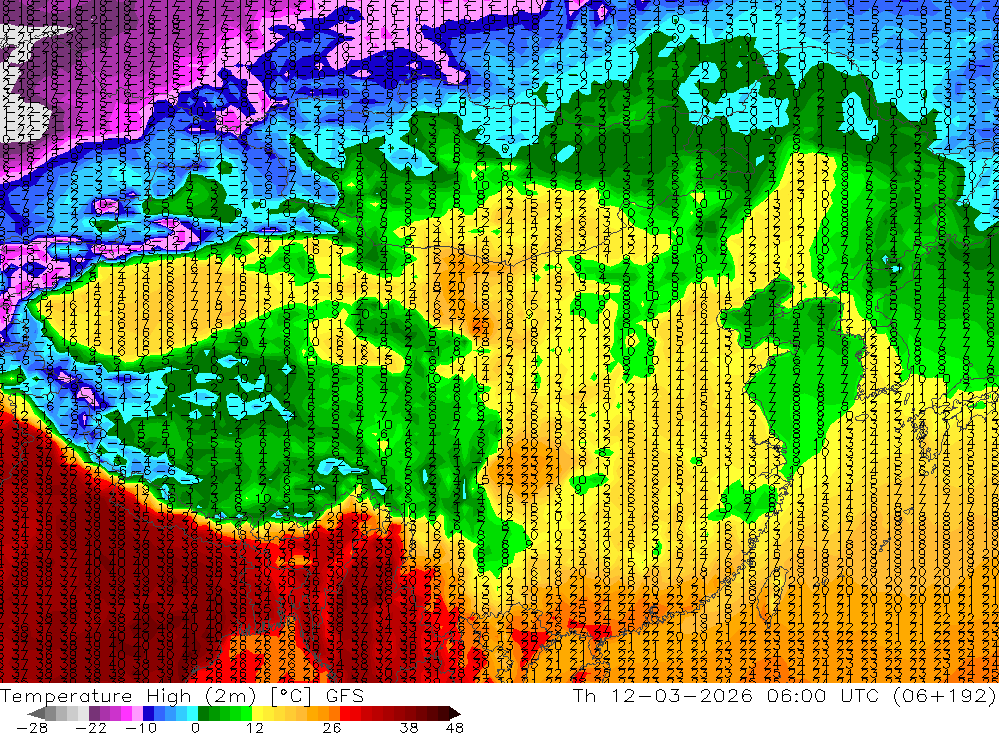This screenshot has width=1000, height=733.
Task: Click the 12 legend label
Action: click(254, 728)
